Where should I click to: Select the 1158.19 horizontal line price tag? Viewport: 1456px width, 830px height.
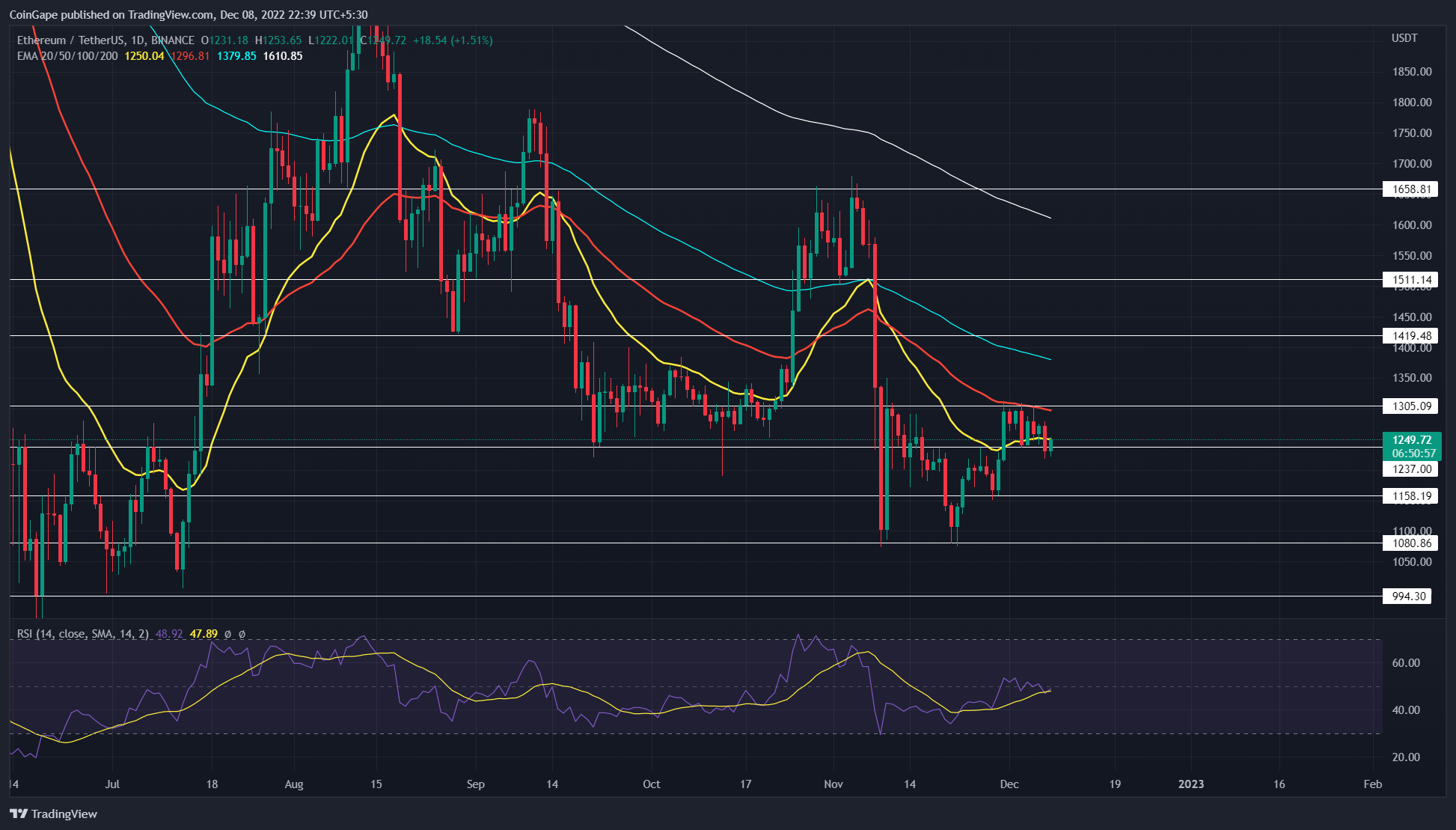[1412, 496]
